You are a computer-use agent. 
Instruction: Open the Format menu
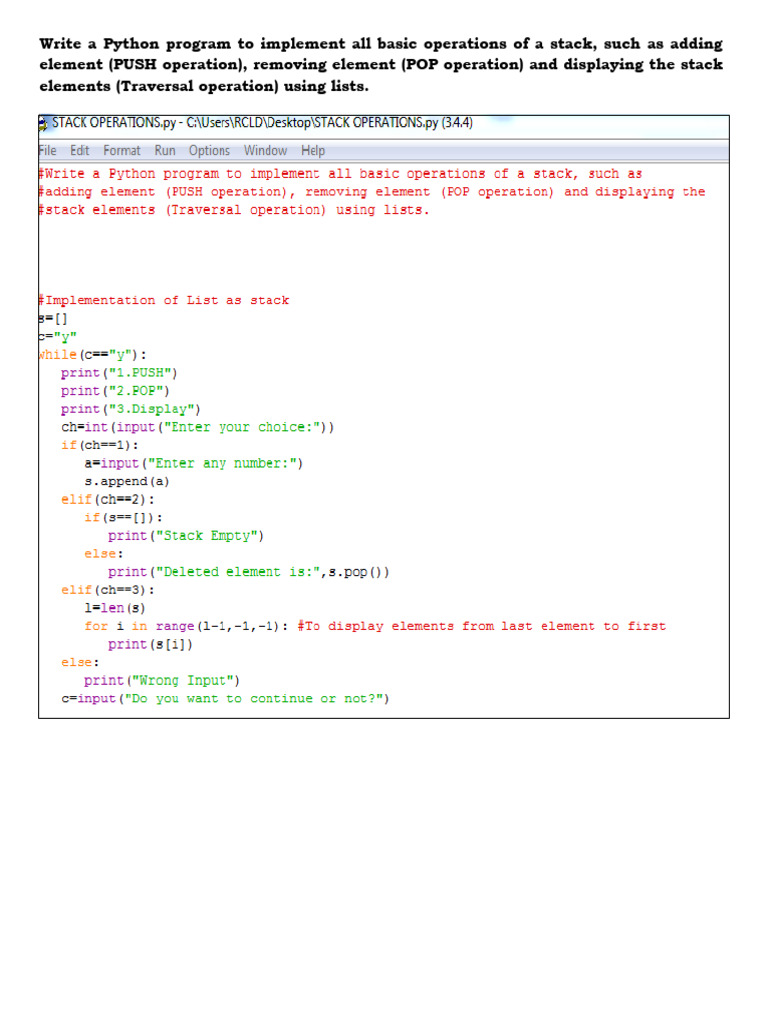(121, 151)
